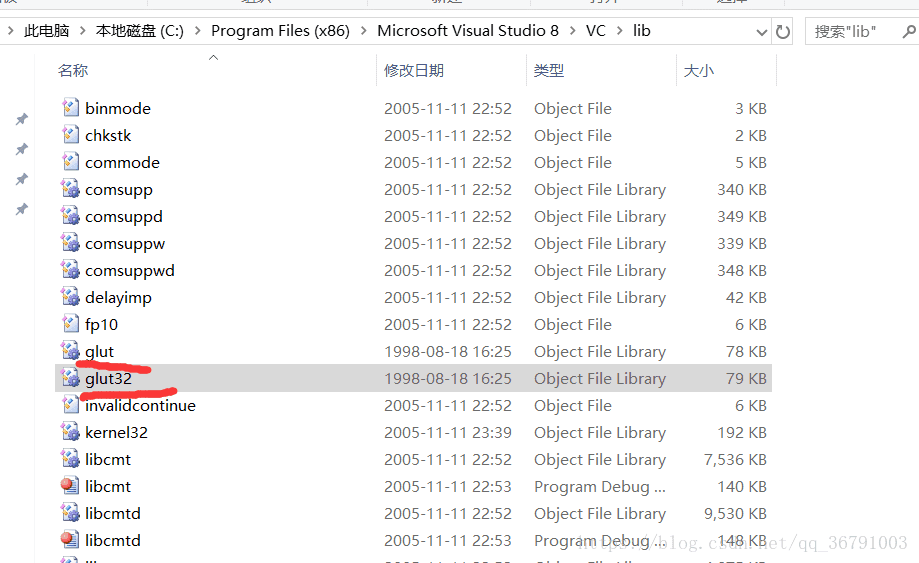This screenshot has width=919, height=563.
Task: Click the 9,530 KB size cell
Action: (735, 513)
